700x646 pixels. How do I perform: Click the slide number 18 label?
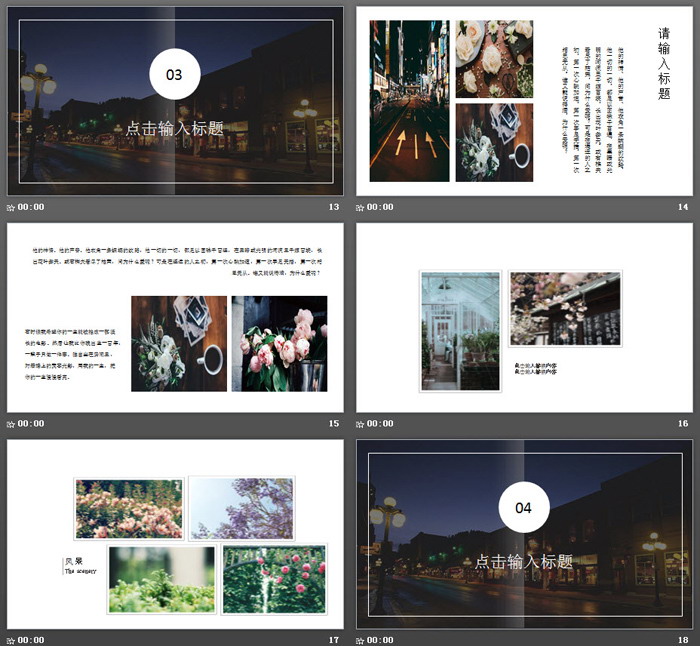[x=683, y=639]
